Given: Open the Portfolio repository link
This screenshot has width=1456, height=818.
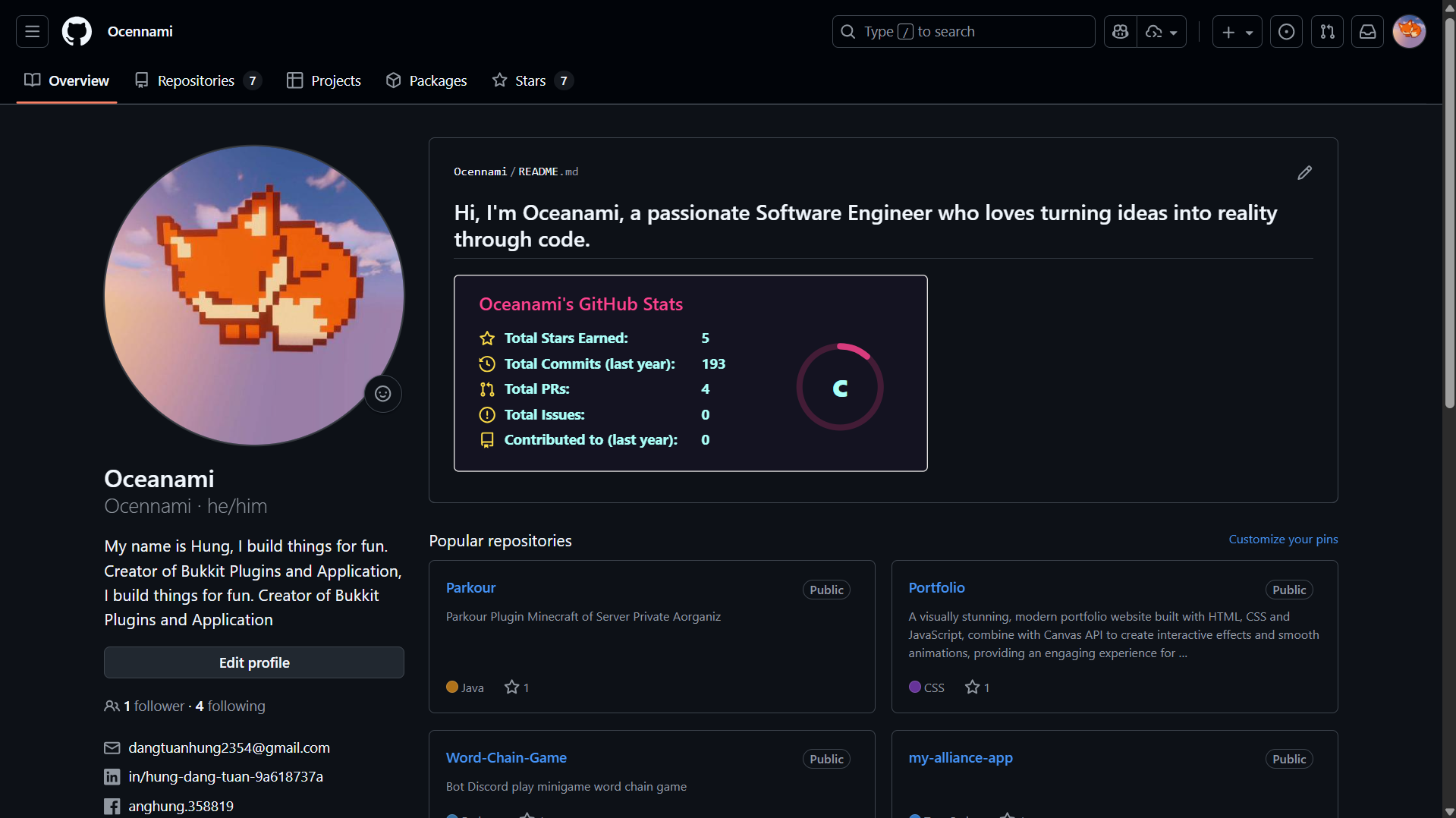Looking at the screenshot, I should 936,588.
